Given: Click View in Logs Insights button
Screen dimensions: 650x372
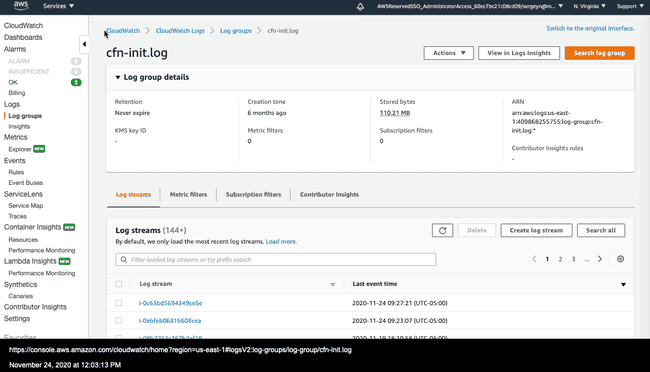Looking at the screenshot, I should (519, 53).
